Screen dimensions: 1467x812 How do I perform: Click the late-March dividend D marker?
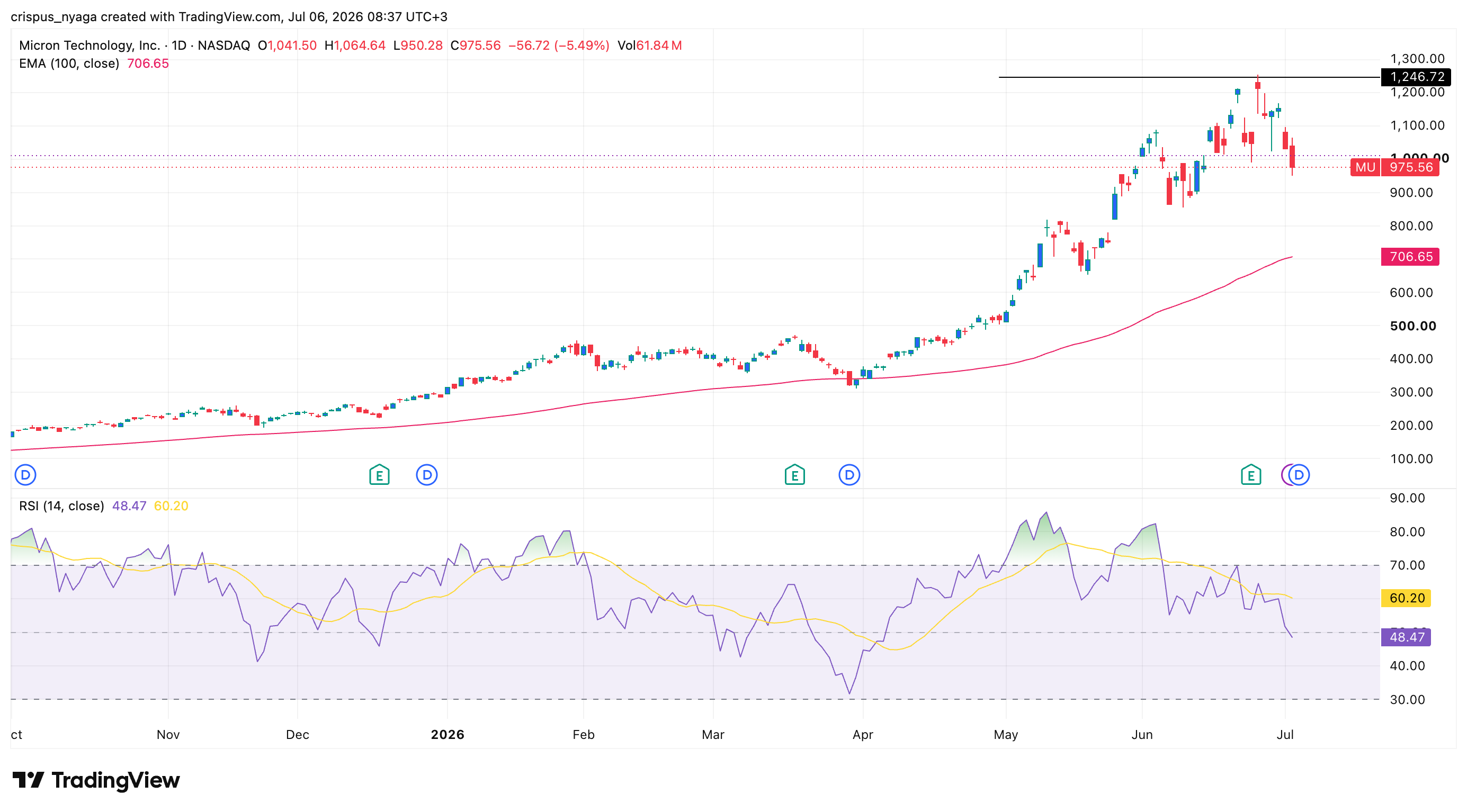[x=849, y=475]
